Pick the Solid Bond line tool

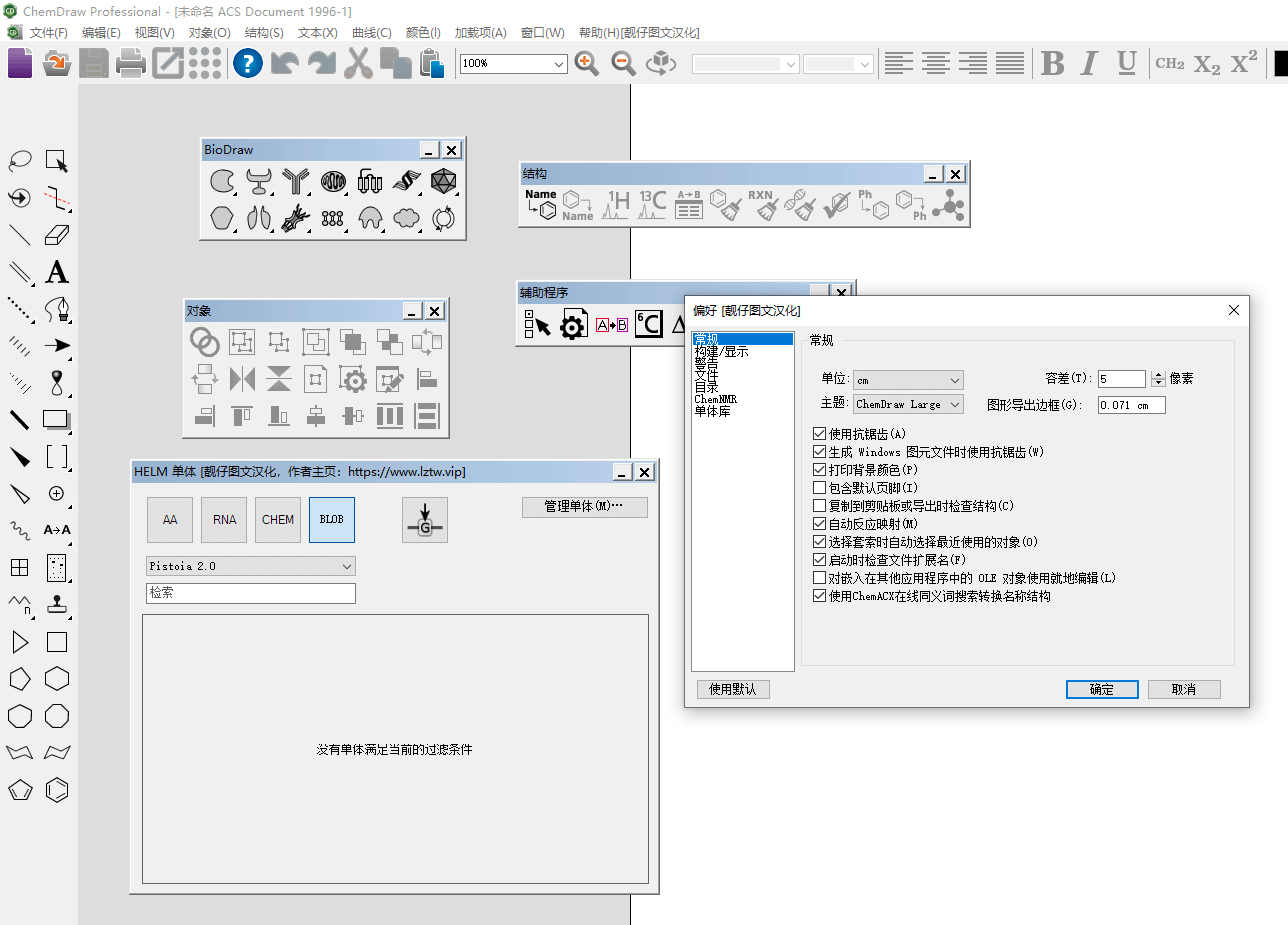coord(19,235)
